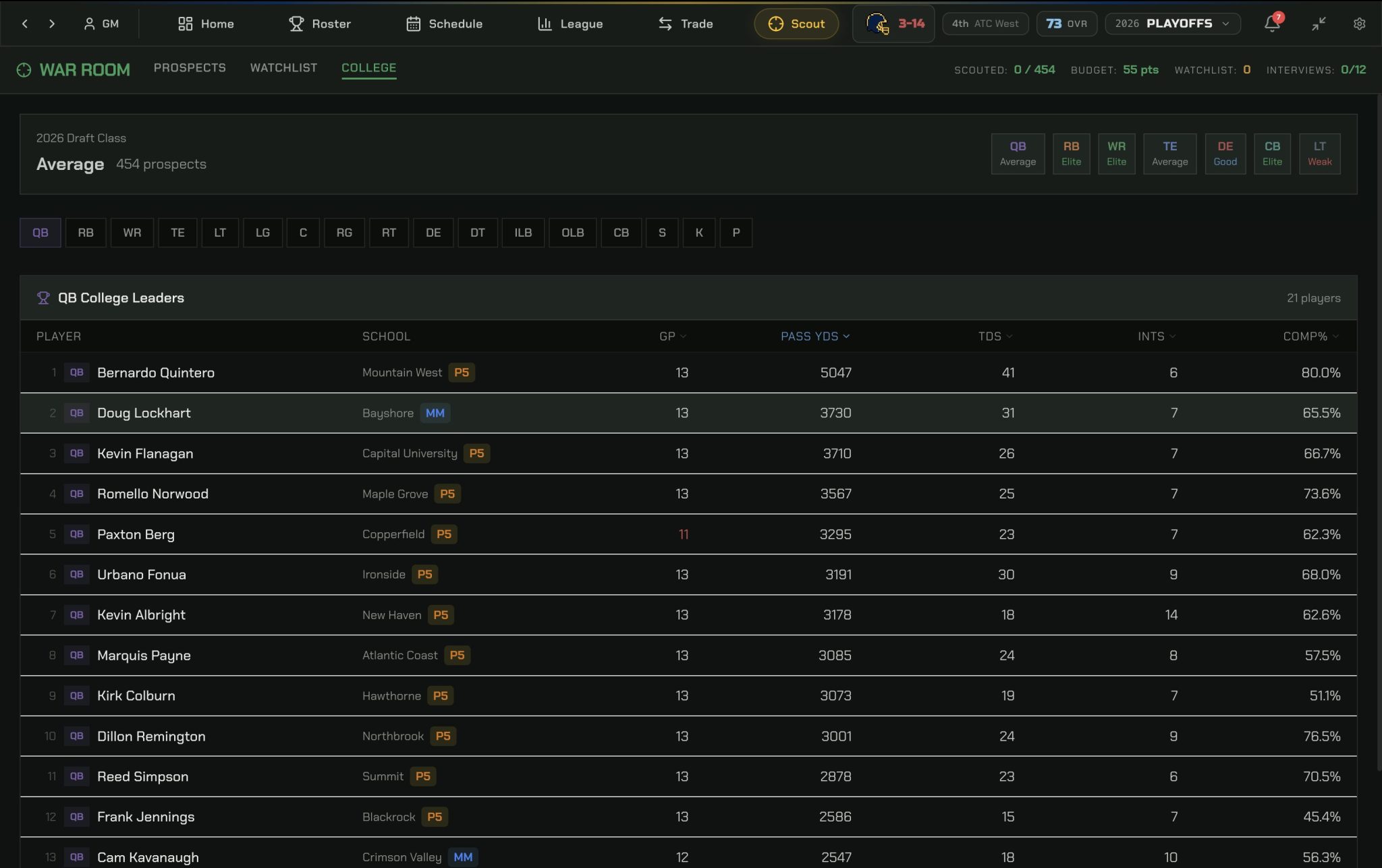Switch to the Prospects tab

coord(190,68)
